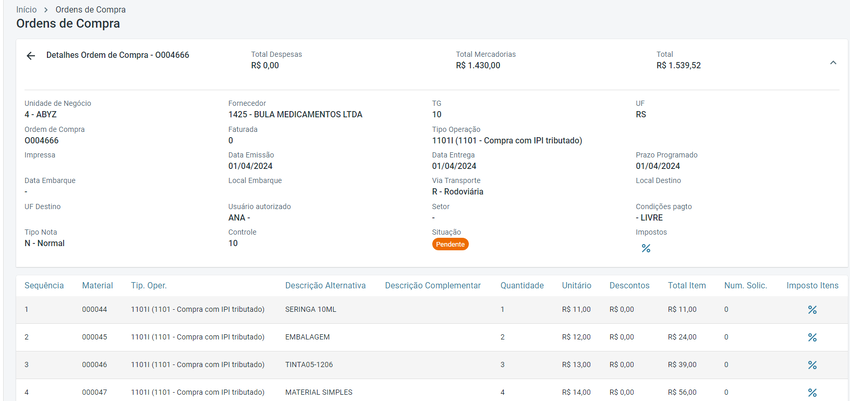Click the unit price R$ 13,00 cell
Image resolution: width=850 pixels, height=401 pixels.
click(x=576, y=365)
